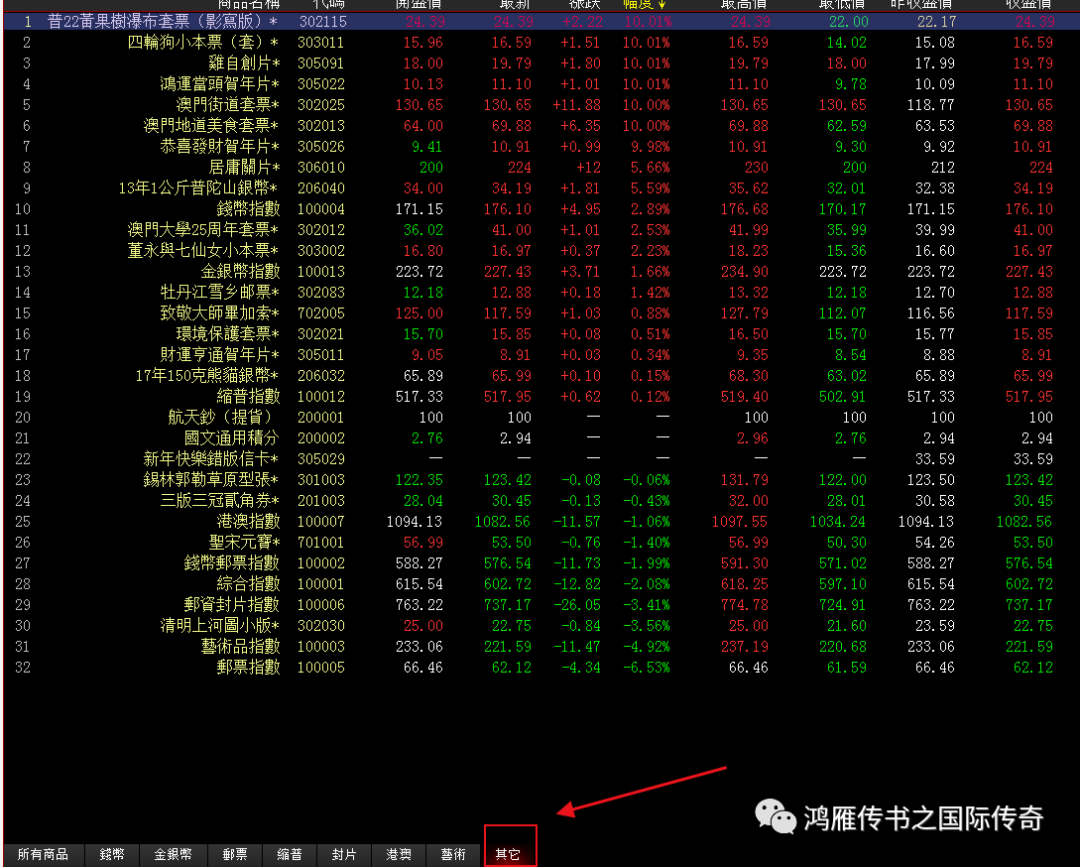Select the 居庸關片 row
1080x867 pixels.
point(541,167)
